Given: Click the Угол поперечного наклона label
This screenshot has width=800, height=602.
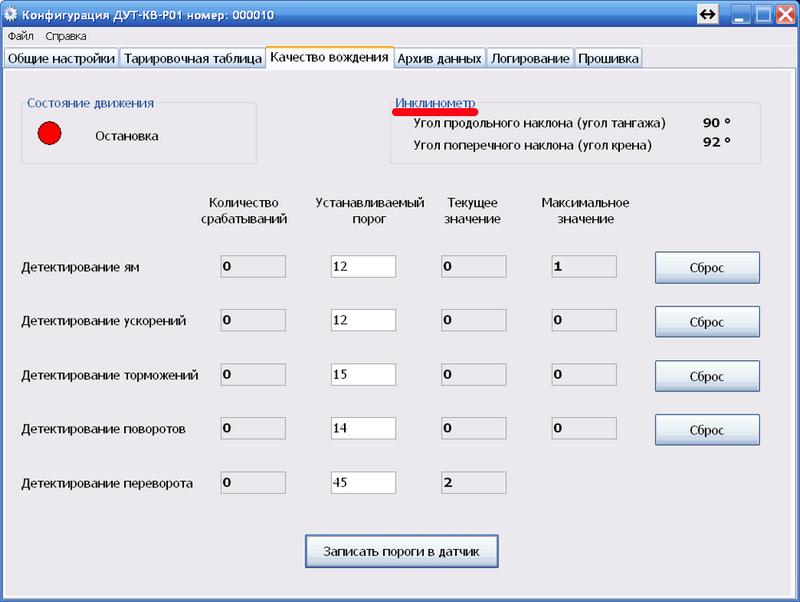Looking at the screenshot, I should 532,145.
